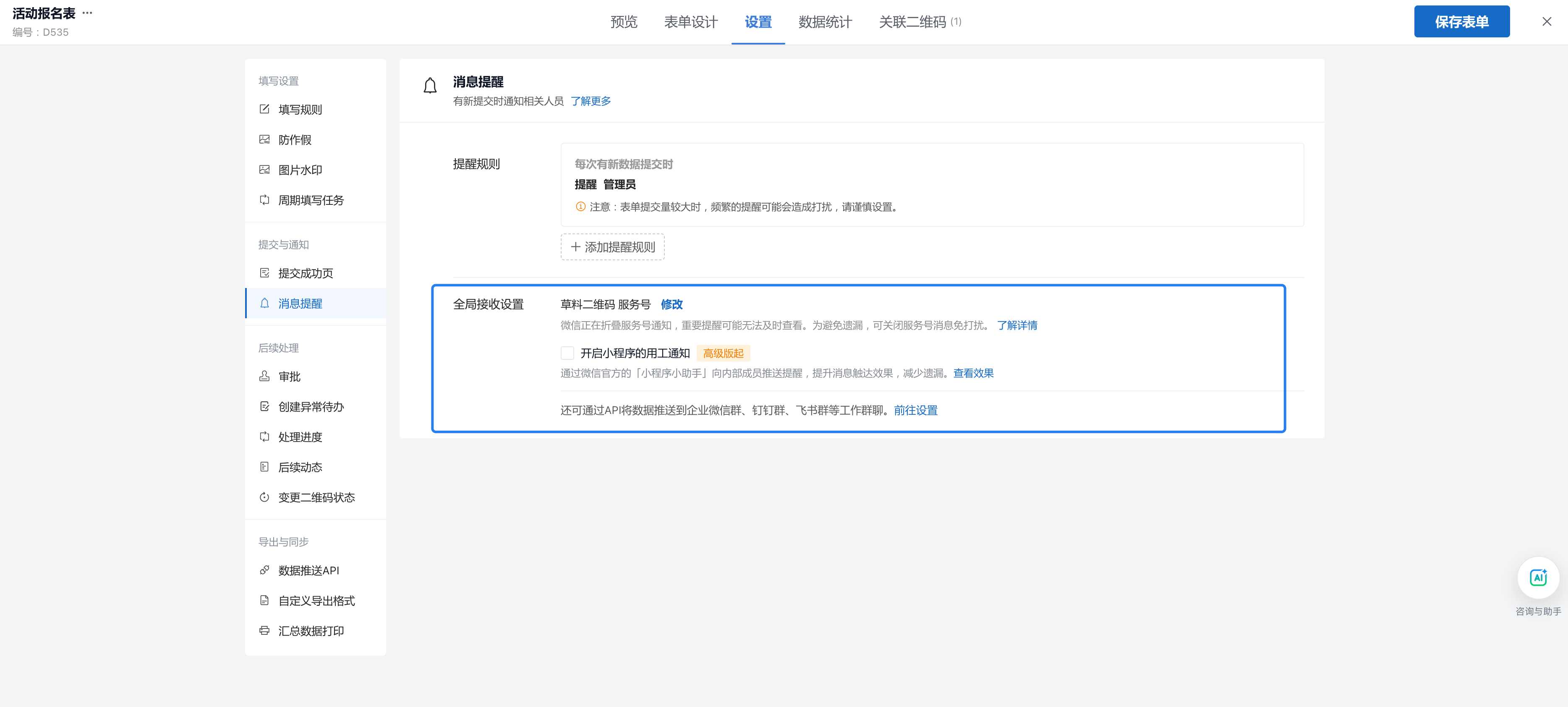The image size is (1568, 707).
Task: Click the 防作假 sidebar icon
Action: coord(264,139)
